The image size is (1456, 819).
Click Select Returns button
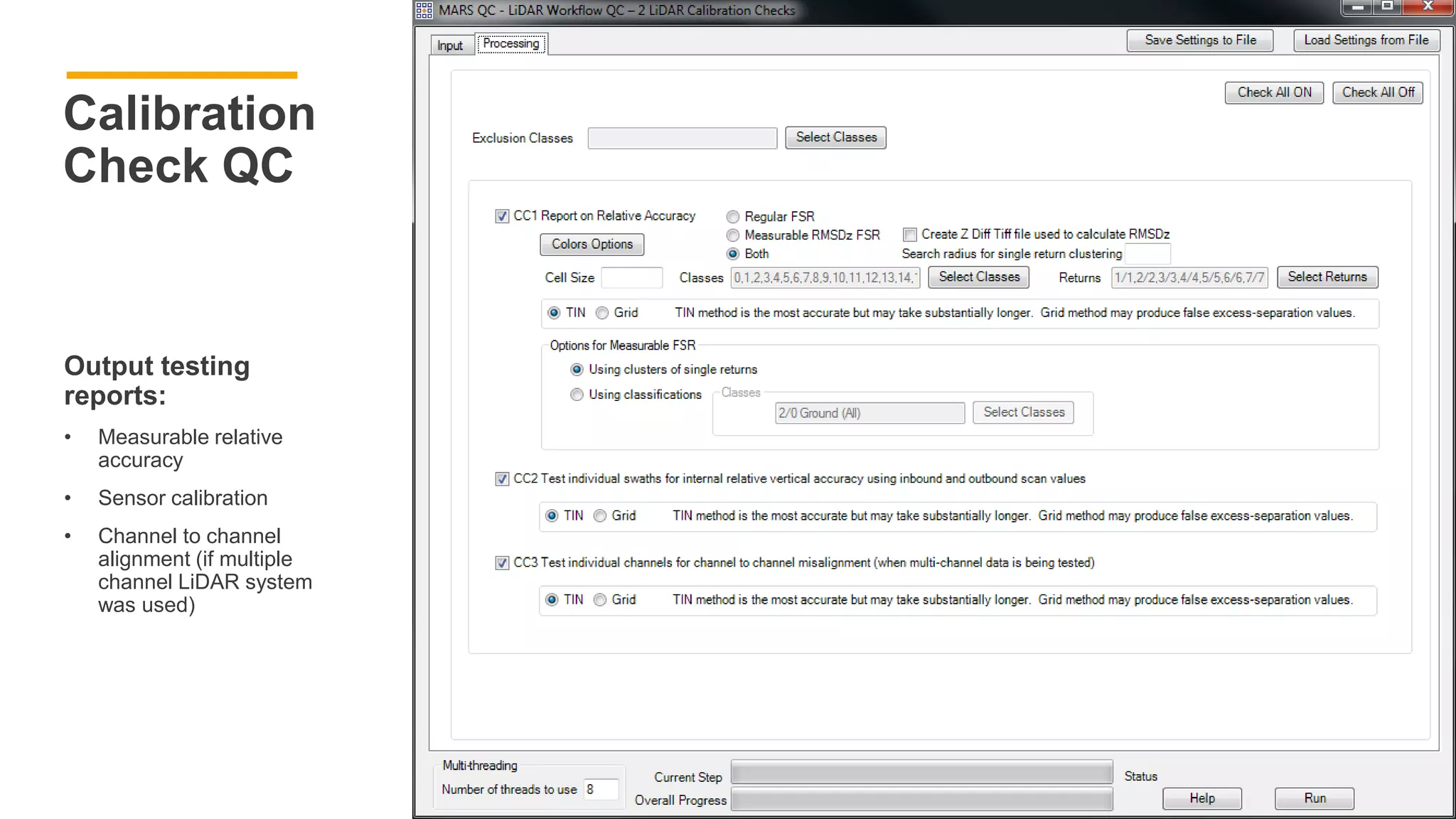1327,277
